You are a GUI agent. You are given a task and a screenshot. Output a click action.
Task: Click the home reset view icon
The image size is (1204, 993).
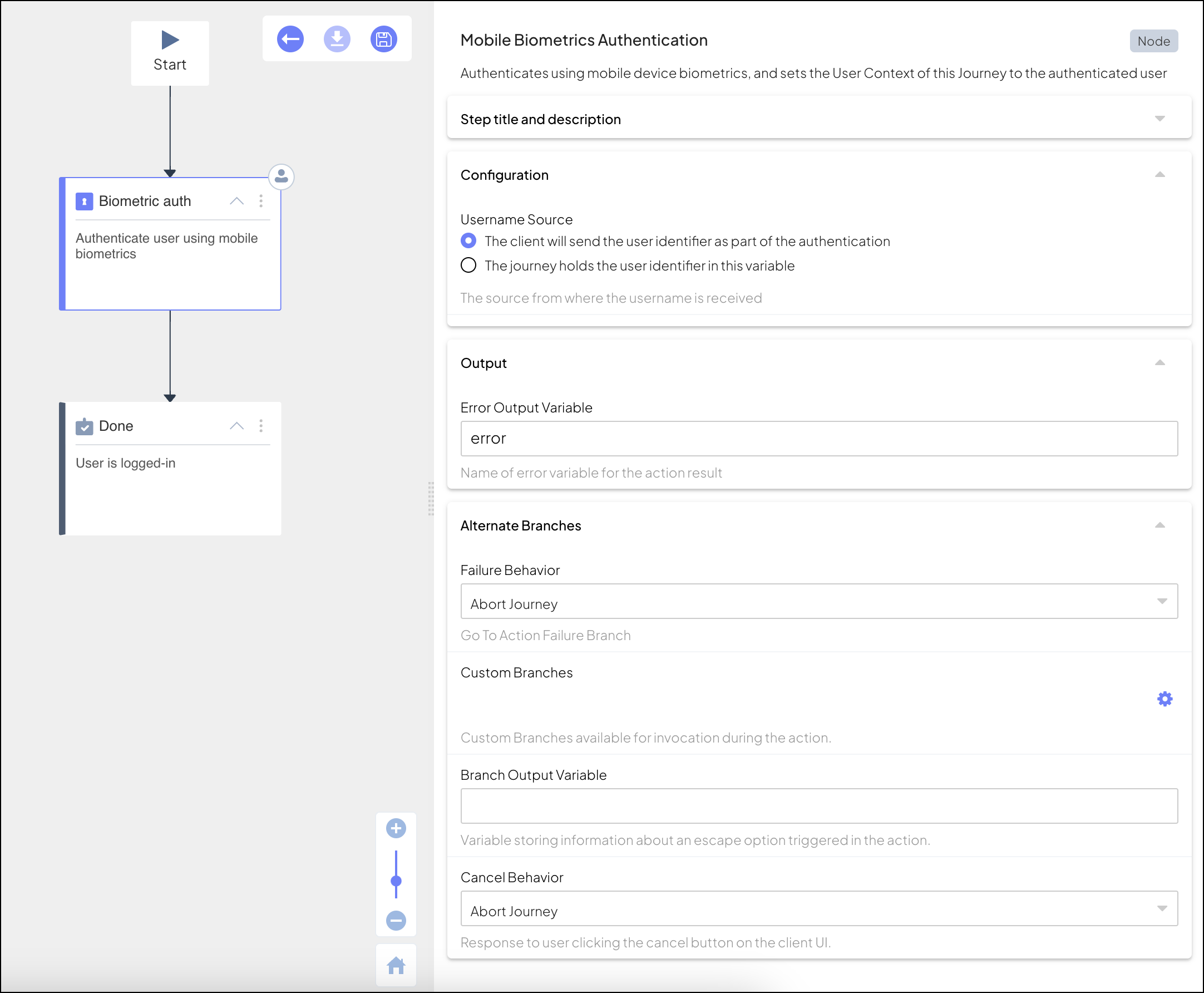click(396, 966)
